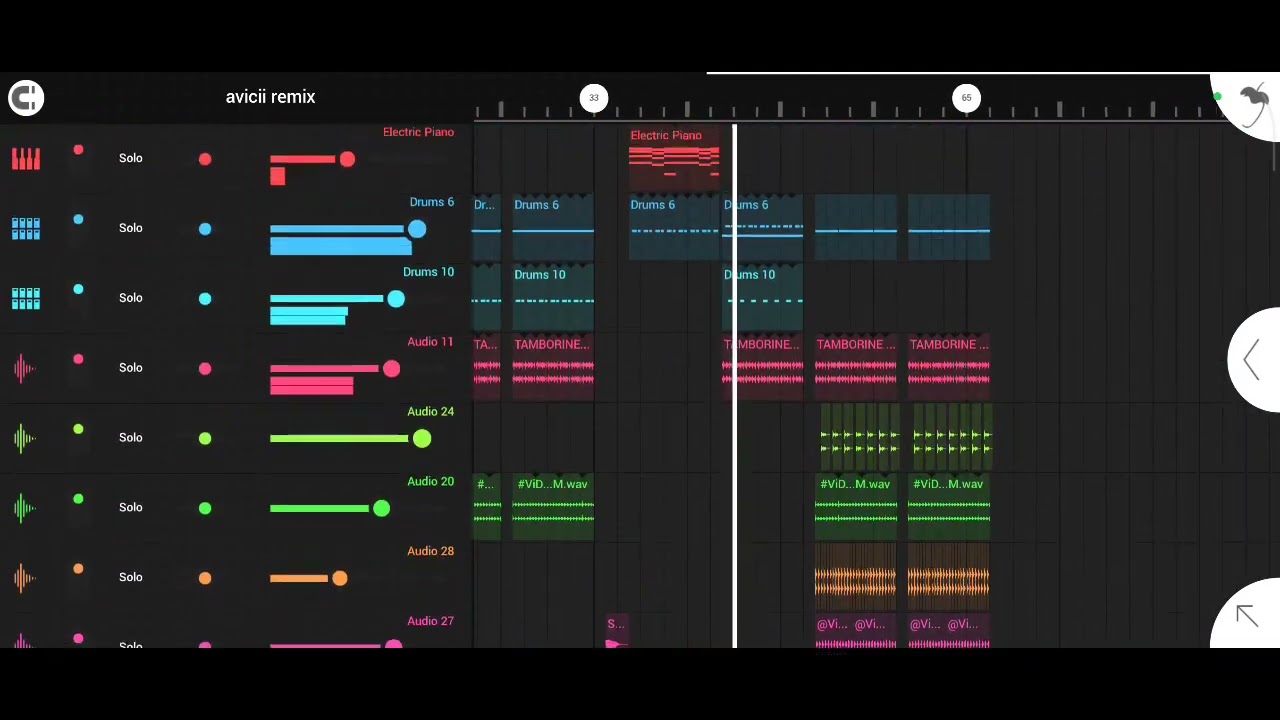Open the Drums 10 step sequencer icon

tap(26, 298)
